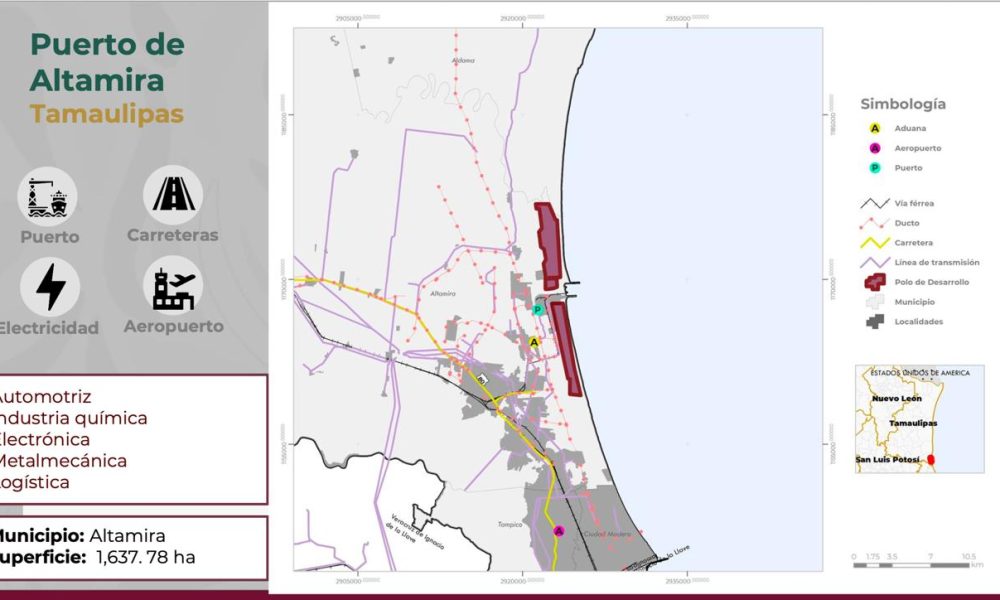Select the Electricidad lightning bolt icon
The image size is (1000, 600).
[50, 287]
